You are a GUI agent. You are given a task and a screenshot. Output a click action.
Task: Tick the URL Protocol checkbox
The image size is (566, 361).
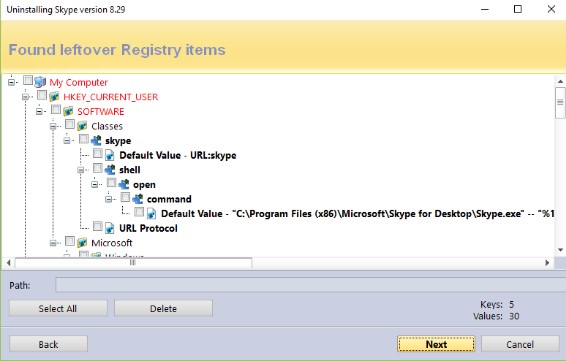pos(98,226)
